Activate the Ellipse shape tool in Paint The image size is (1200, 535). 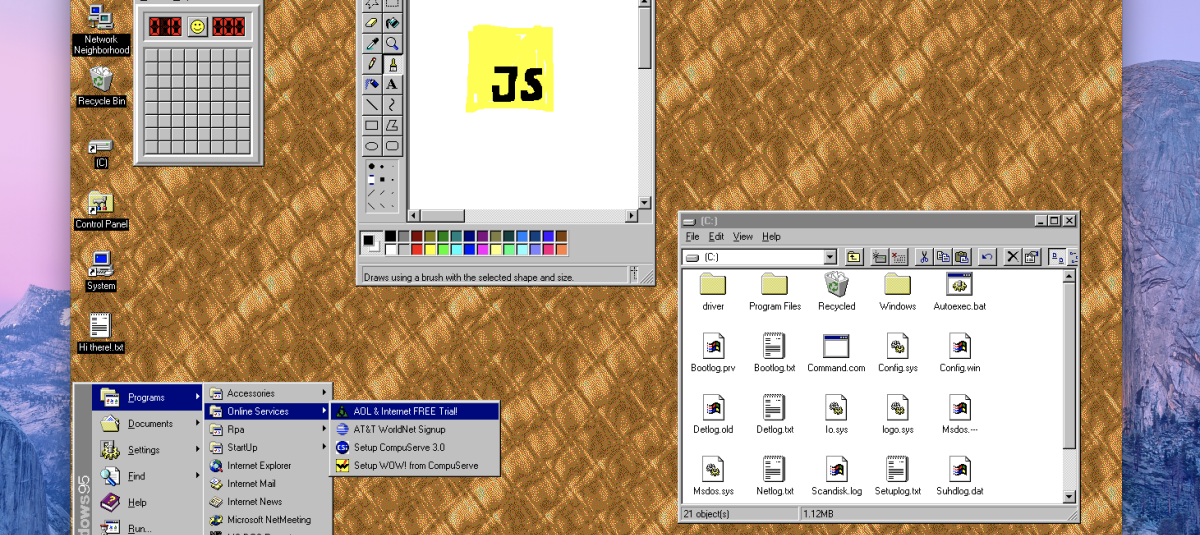point(371,146)
